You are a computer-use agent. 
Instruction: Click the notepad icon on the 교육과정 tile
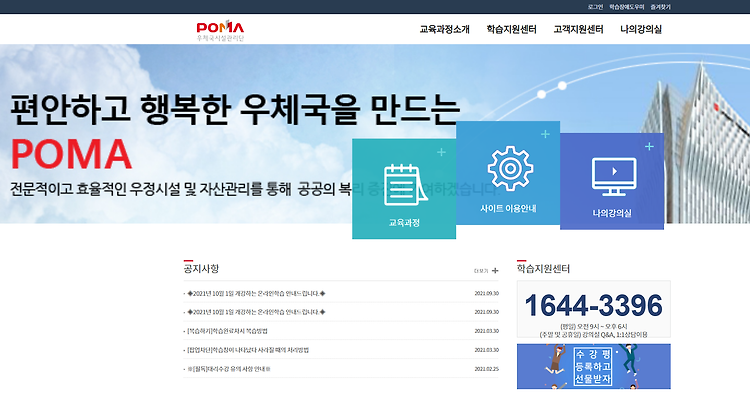tap(405, 185)
